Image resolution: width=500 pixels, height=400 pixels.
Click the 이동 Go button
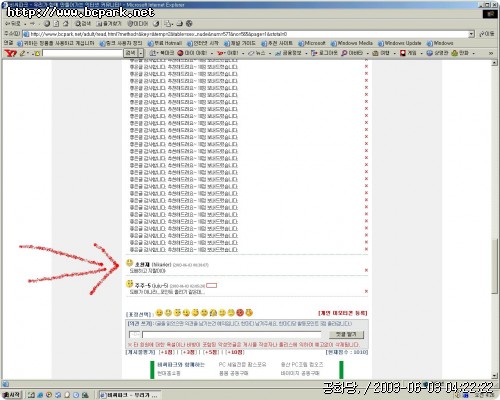pyautogui.click(x=487, y=34)
